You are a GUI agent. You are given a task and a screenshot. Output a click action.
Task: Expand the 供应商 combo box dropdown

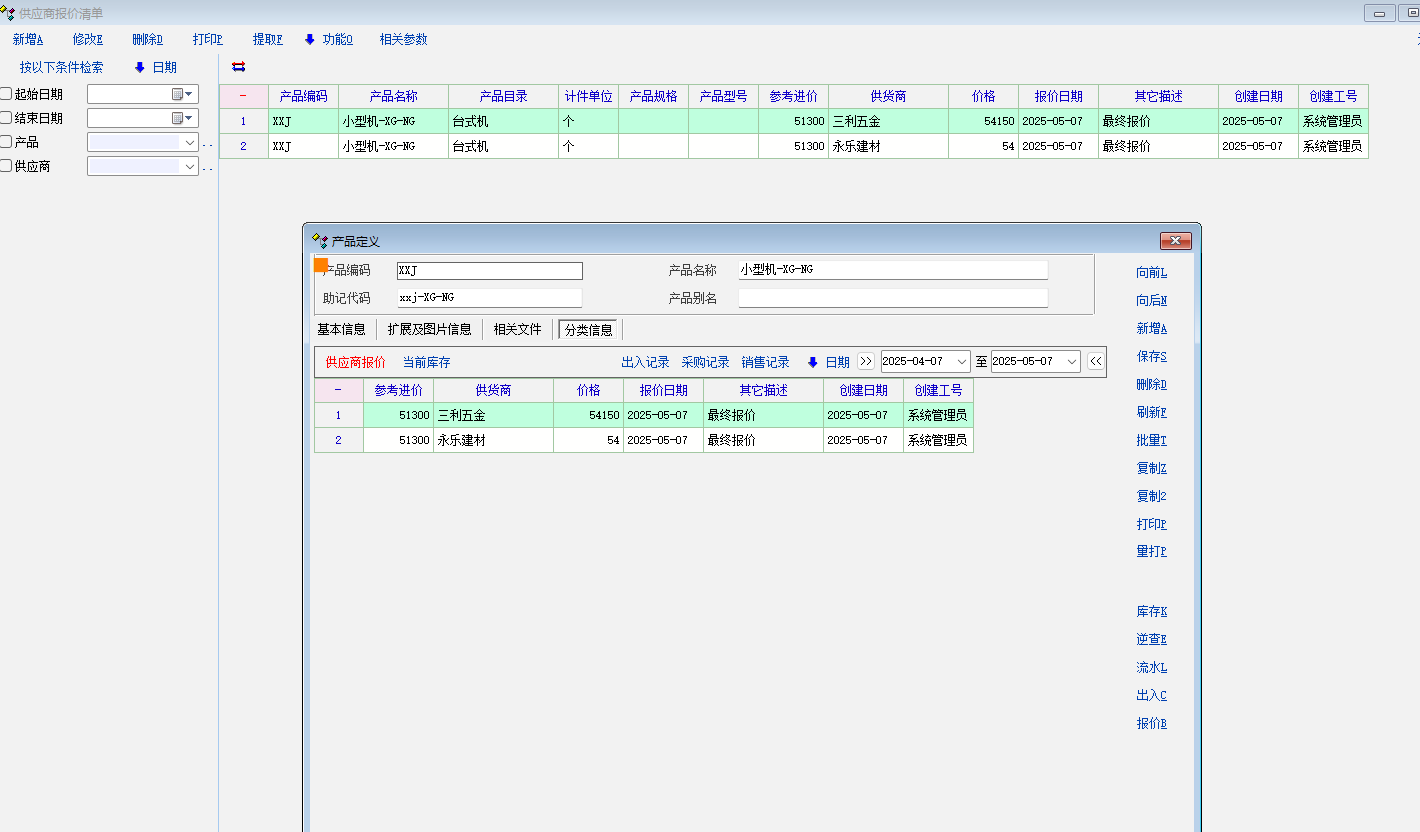tap(190, 166)
